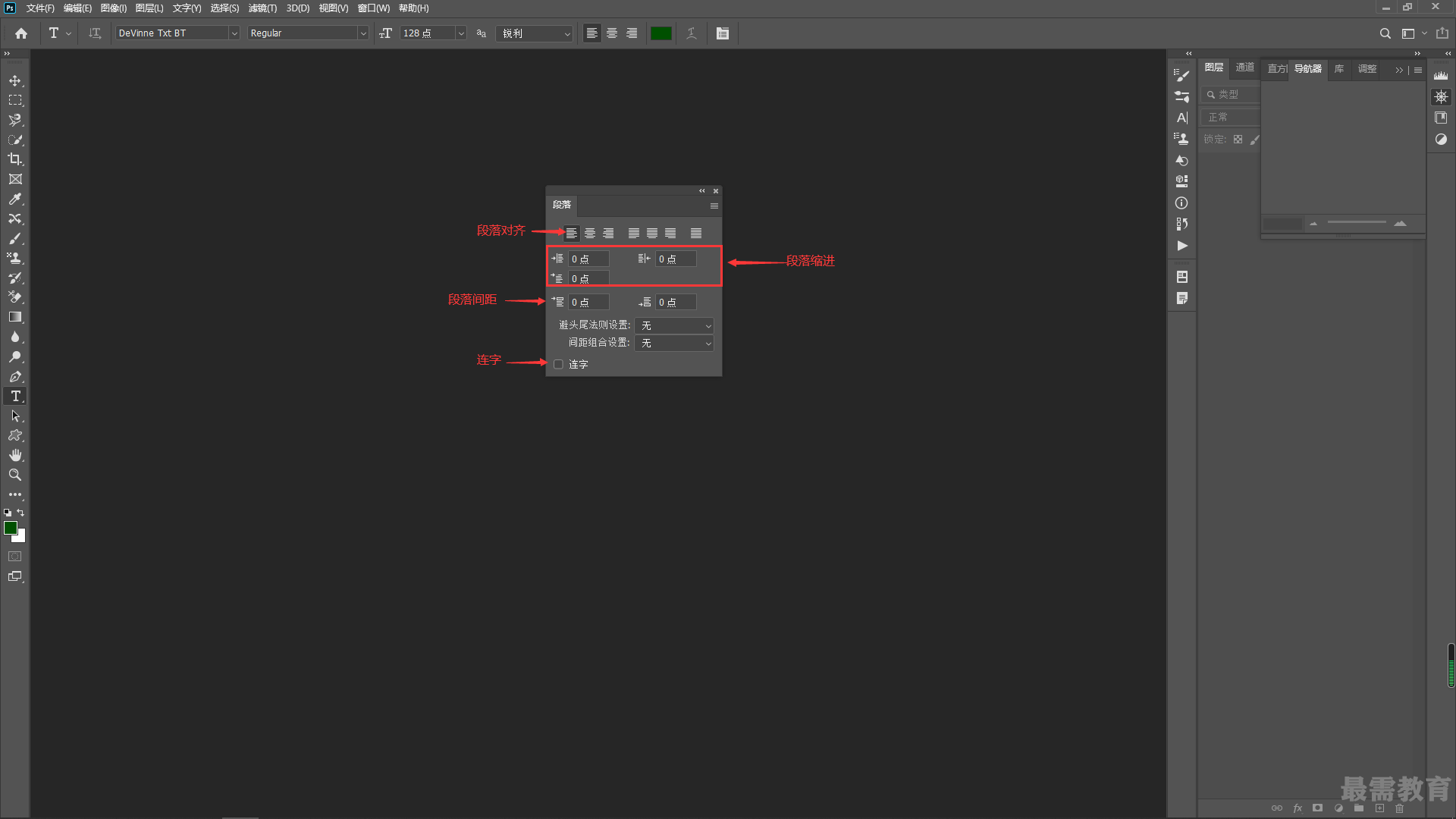Select the Rectangular Marquee tool

point(15,100)
